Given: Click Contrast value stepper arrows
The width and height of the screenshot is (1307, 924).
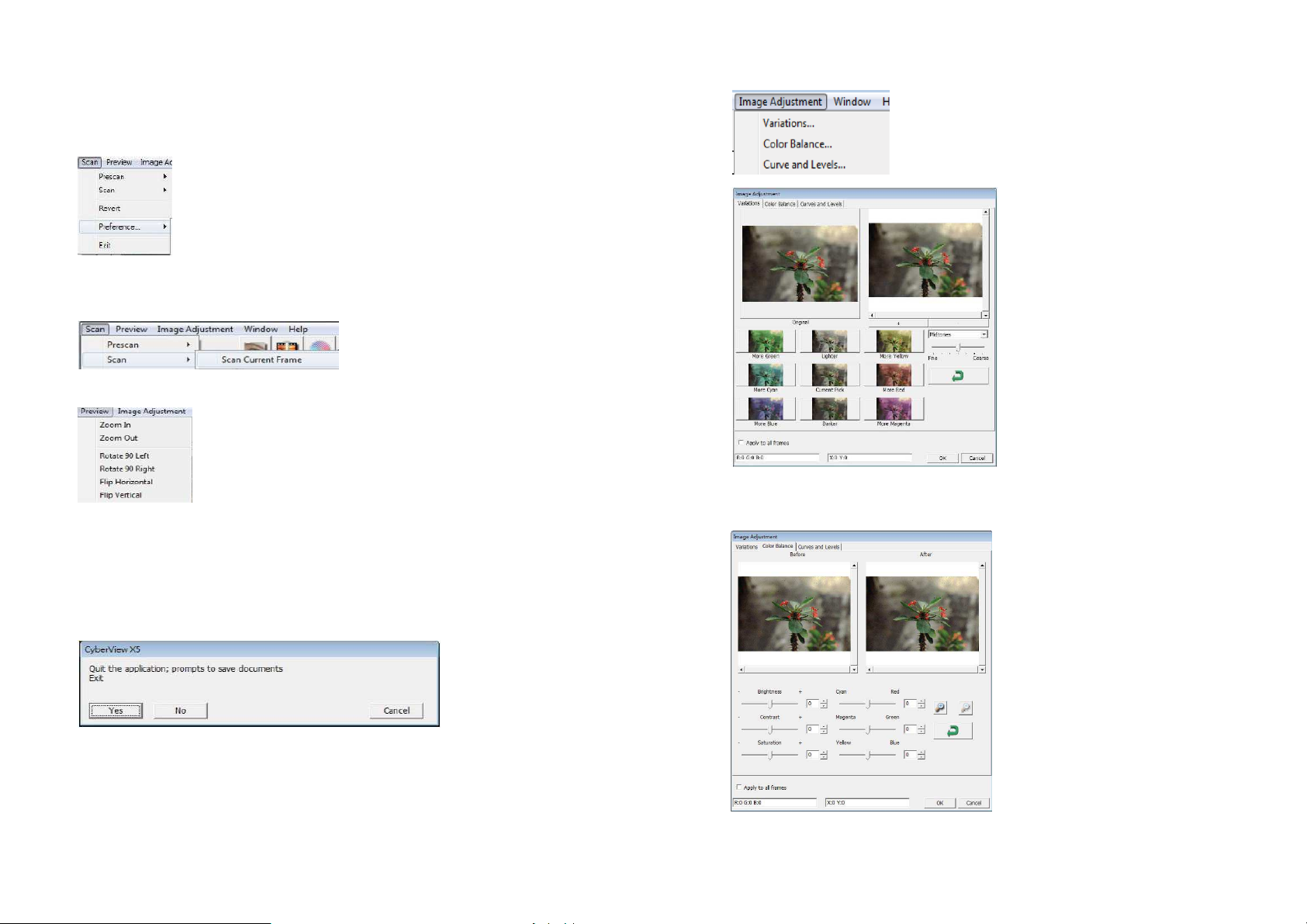Looking at the screenshot, I should click(824, 729).
